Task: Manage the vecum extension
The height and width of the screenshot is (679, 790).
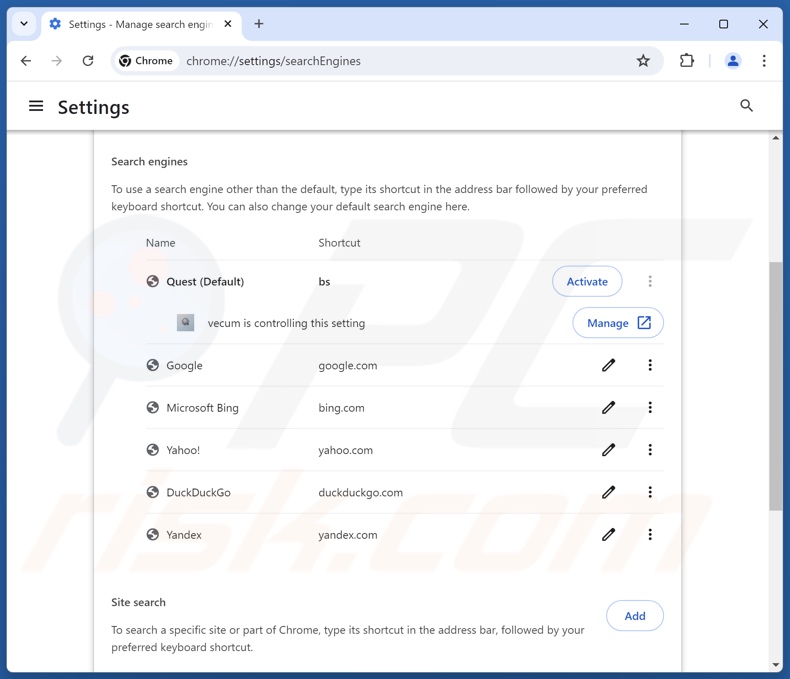Action: point(618,323)
